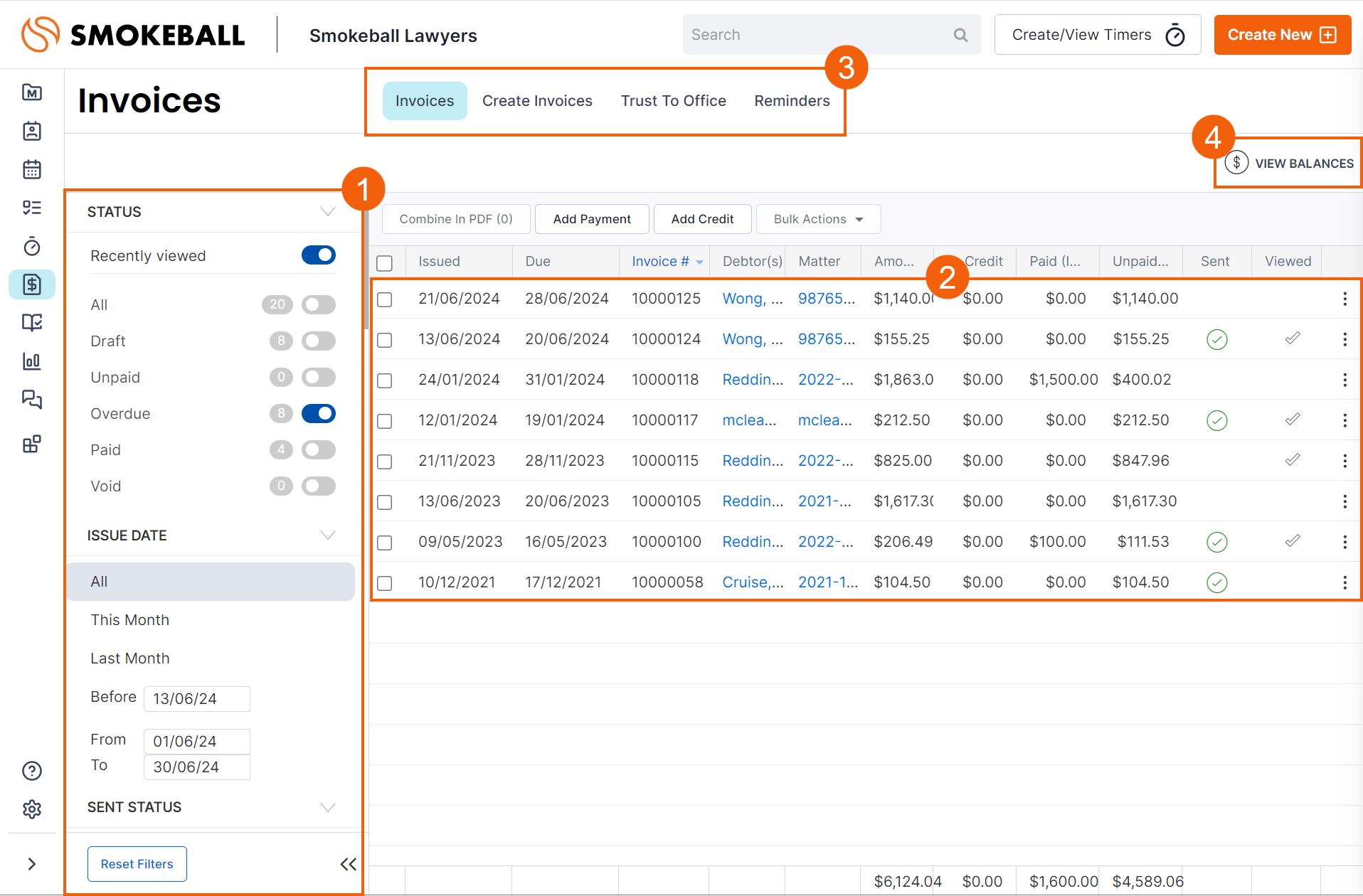Tick the checkbox for invoice 10000125
The image size is (1363, 896).
point(385,299)
